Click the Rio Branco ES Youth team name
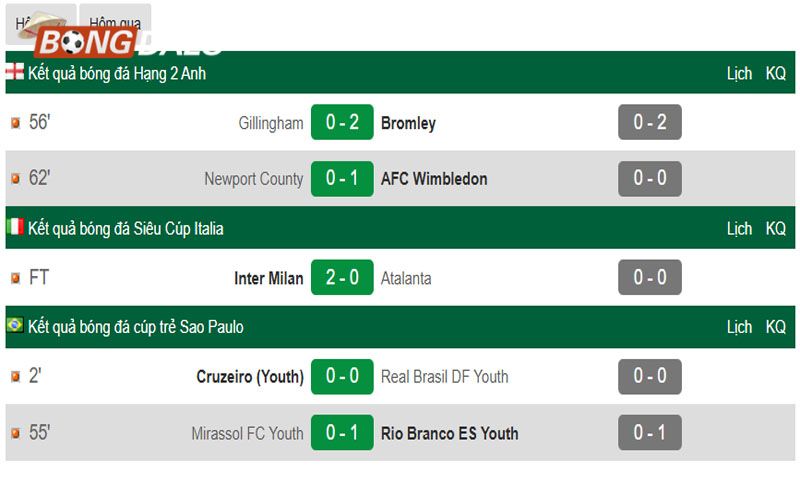The height and width of the screenshot is (500, 800). (x=449, y=433)
